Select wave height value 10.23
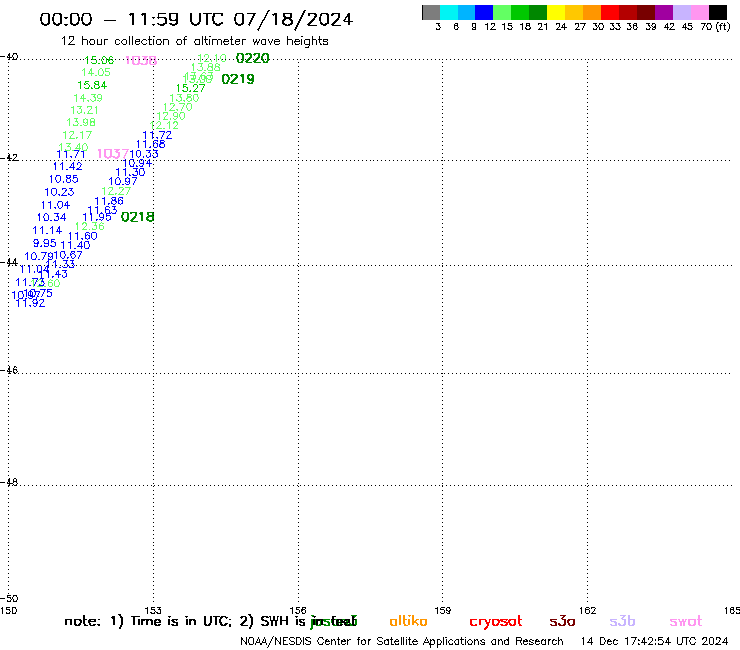This screenshot has height=650, width=740. tap(59, 192)
